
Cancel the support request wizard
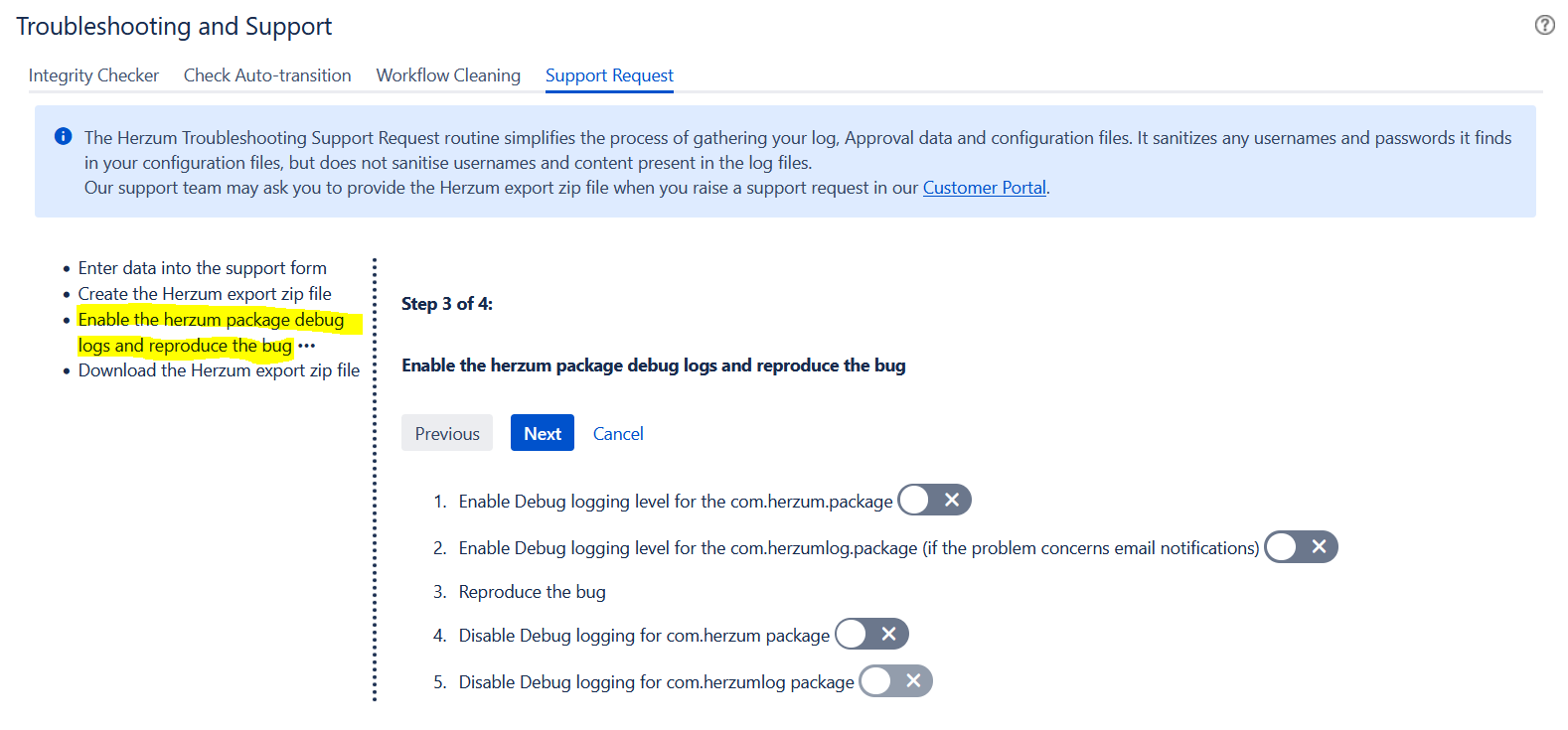(x=618, y=433)
